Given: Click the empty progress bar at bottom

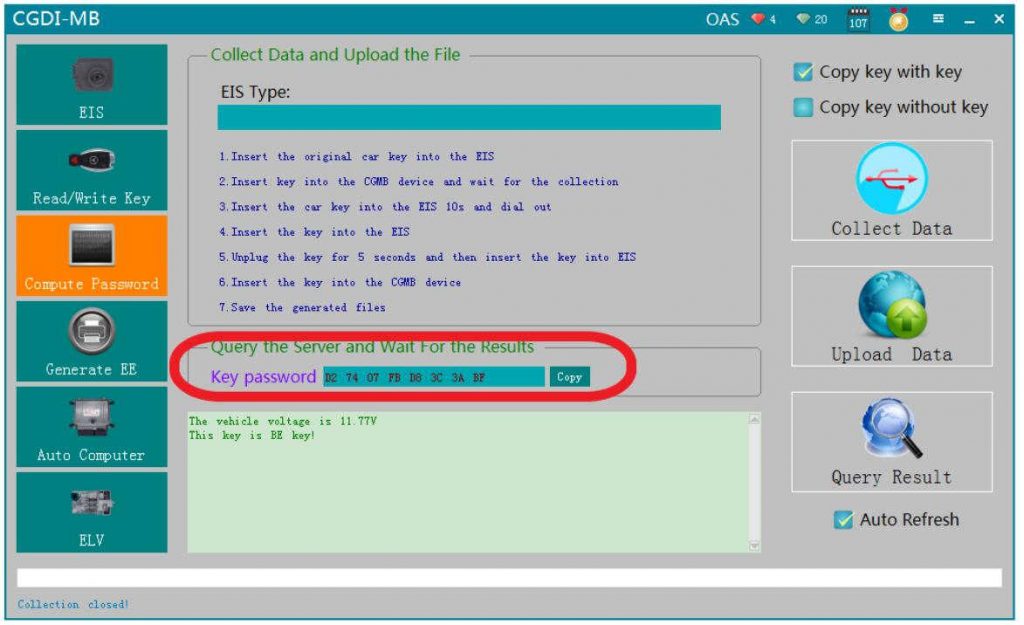Looking at the screenshot, I should coord(509,578).
